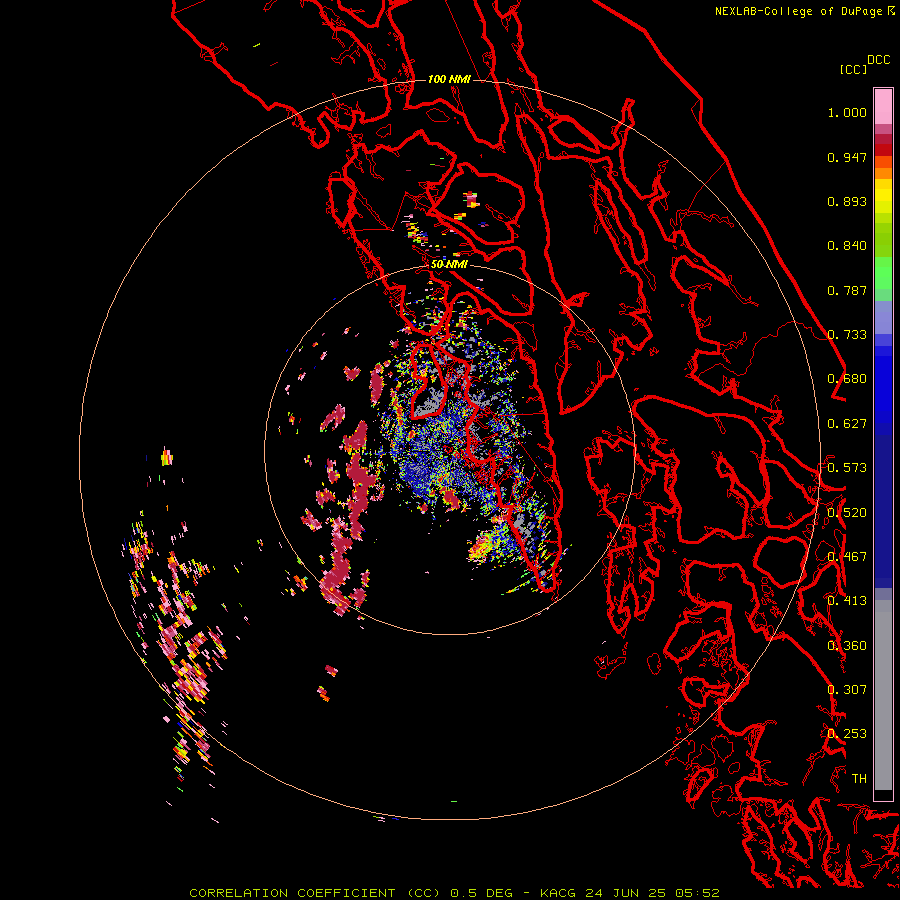Click the 0.413 scale value
The image size is (900, 900).
click(x=847, y=601)
